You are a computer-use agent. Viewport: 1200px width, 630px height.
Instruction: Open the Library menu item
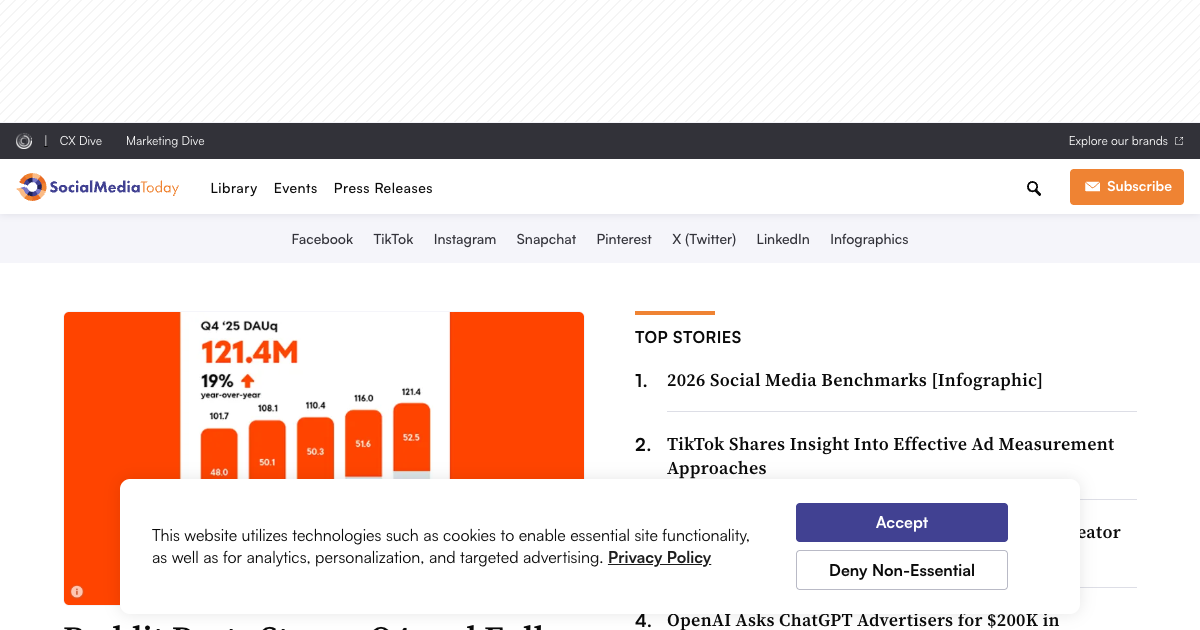233,188
